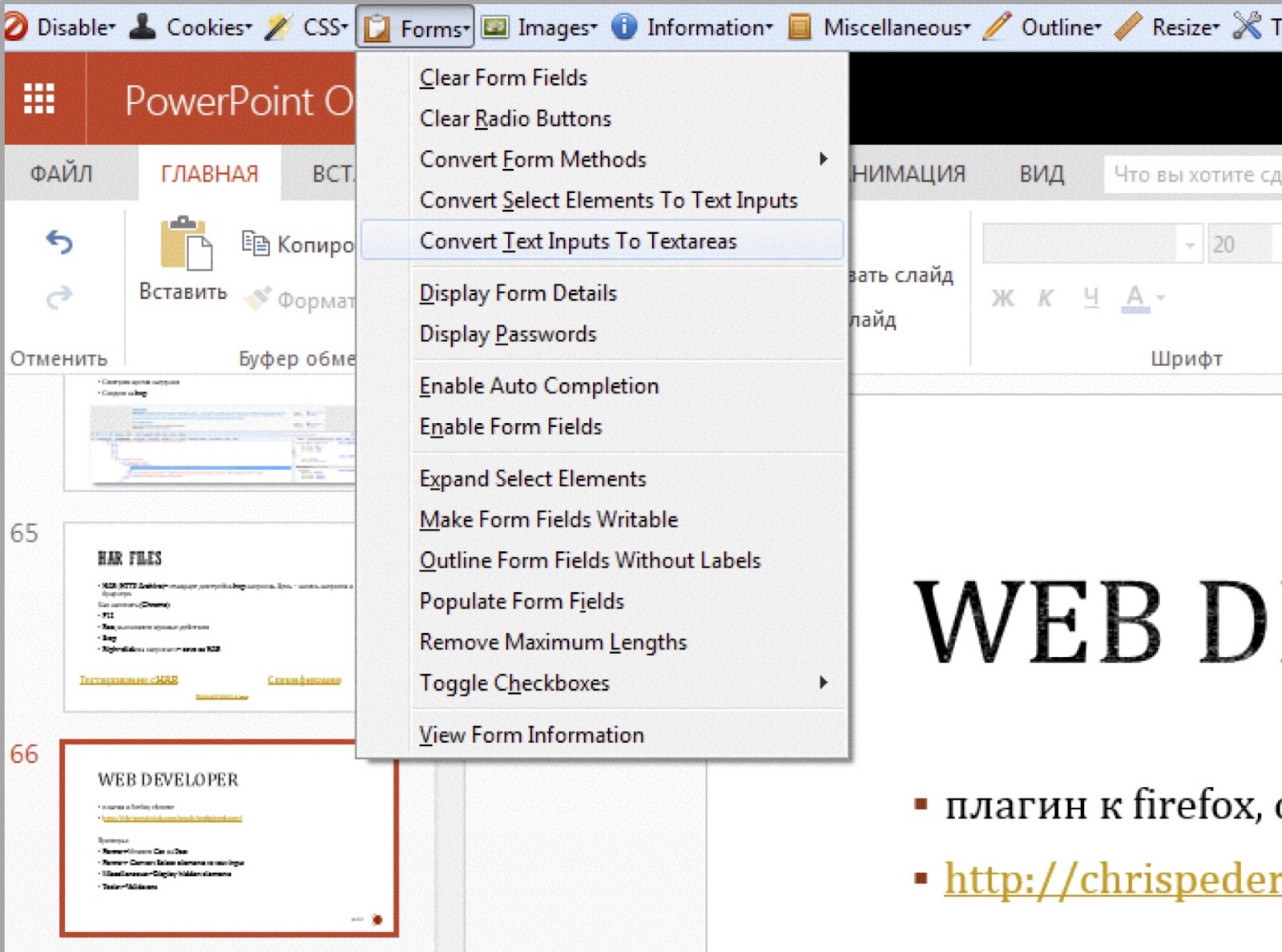Image resolution: width=1282 pixels, height=952 pixels.
Task: Open the chrispederick hyperlink on the slide
Action: (1112, 880)
